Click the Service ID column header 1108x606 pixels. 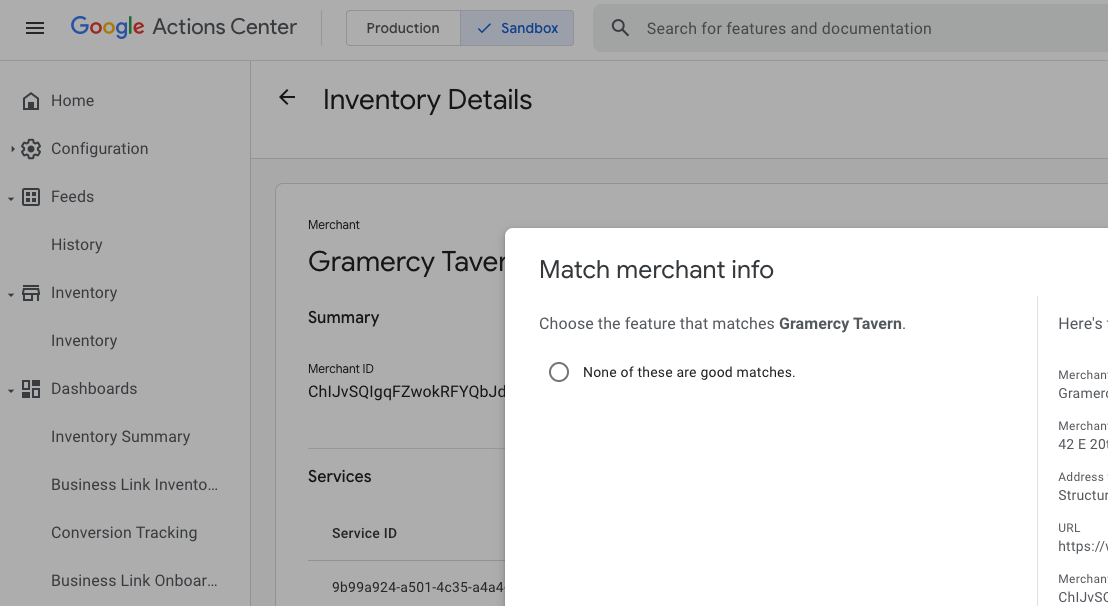click(365, 533)
